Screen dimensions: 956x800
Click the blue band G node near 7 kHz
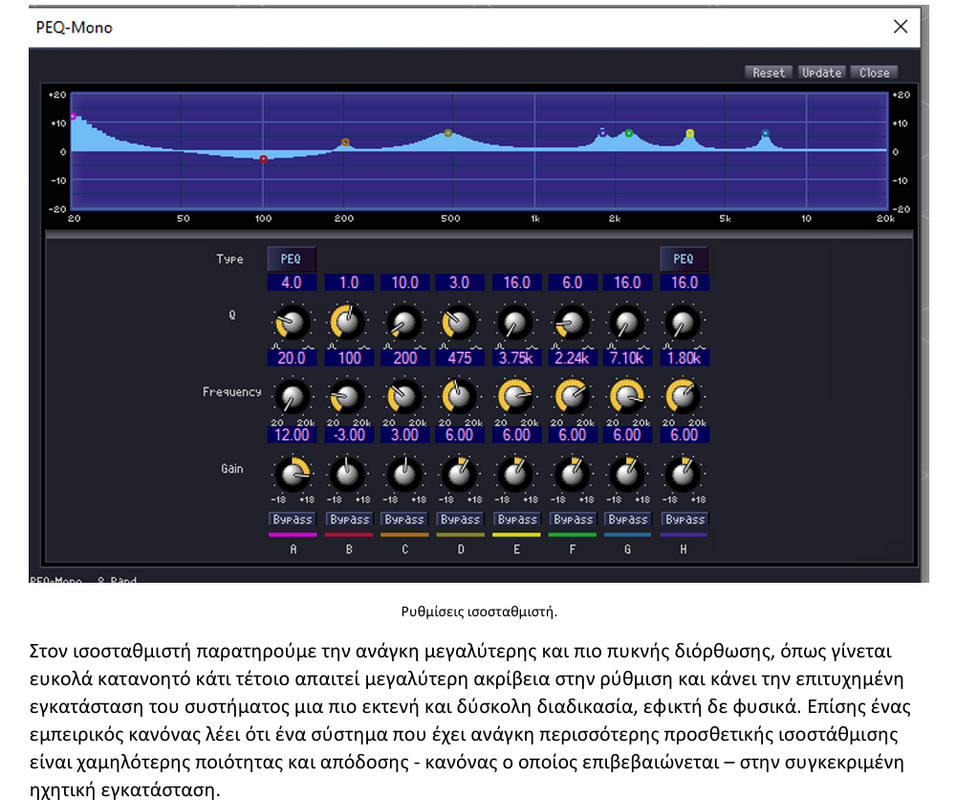point(765,134)
